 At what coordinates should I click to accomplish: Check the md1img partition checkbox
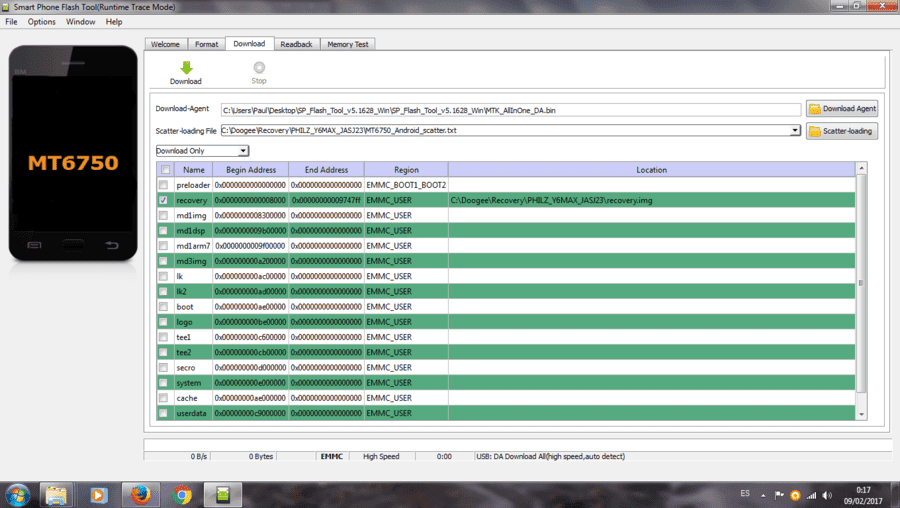tap(164, 215)
